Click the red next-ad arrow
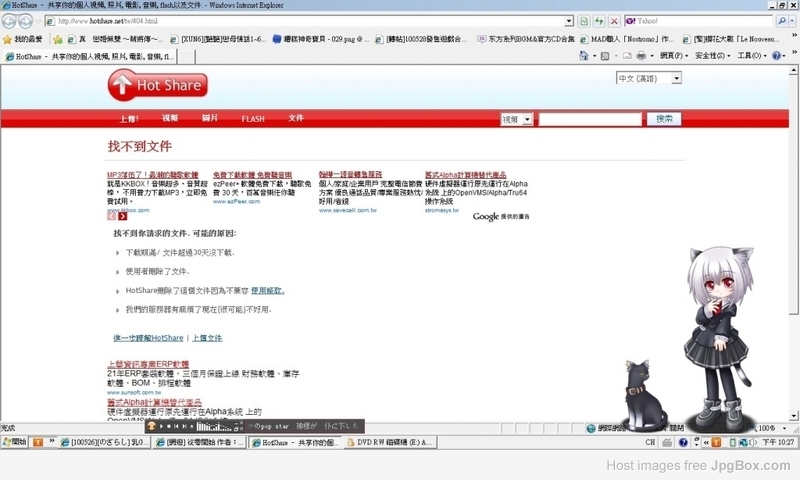This screenshot has width=800, height=480. point(122,216)
